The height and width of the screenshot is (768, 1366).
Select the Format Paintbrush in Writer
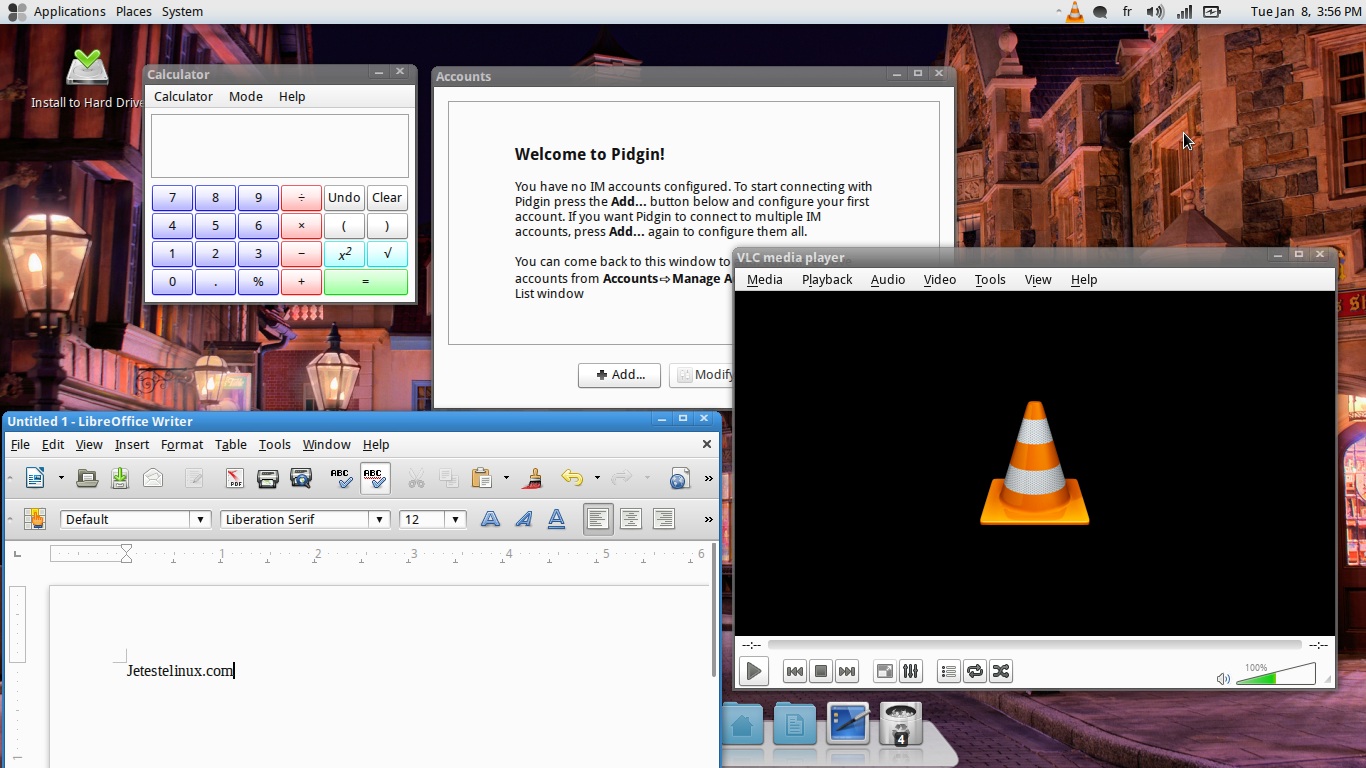click(533, 478)
